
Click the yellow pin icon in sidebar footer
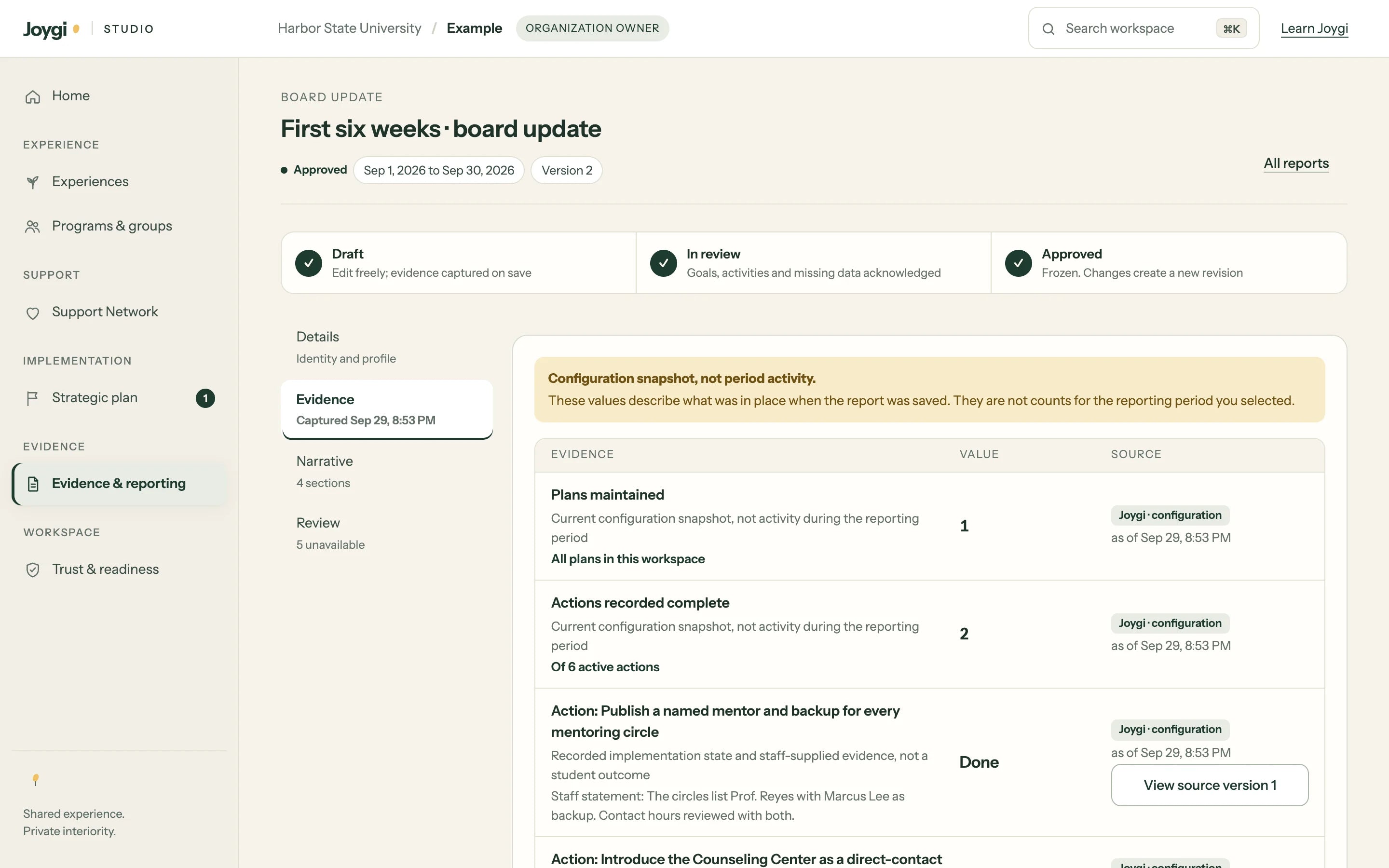[x=36, y=780]
